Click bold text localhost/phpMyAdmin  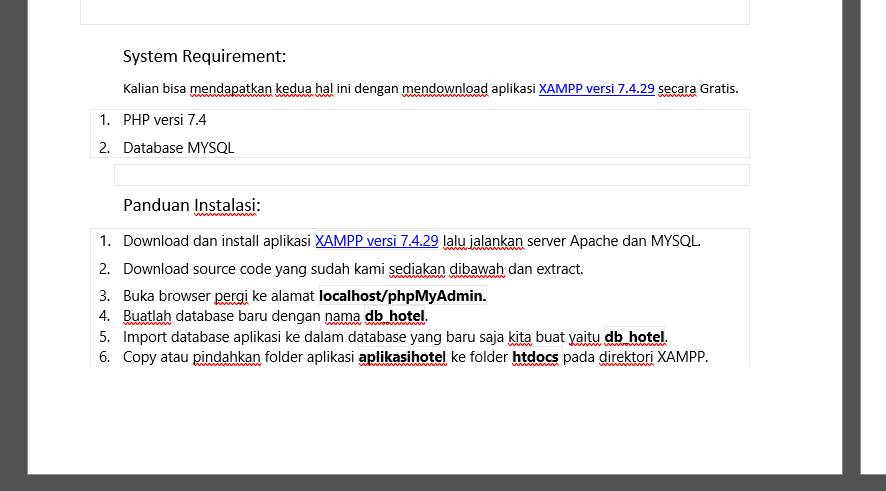(x=402, y=296)
